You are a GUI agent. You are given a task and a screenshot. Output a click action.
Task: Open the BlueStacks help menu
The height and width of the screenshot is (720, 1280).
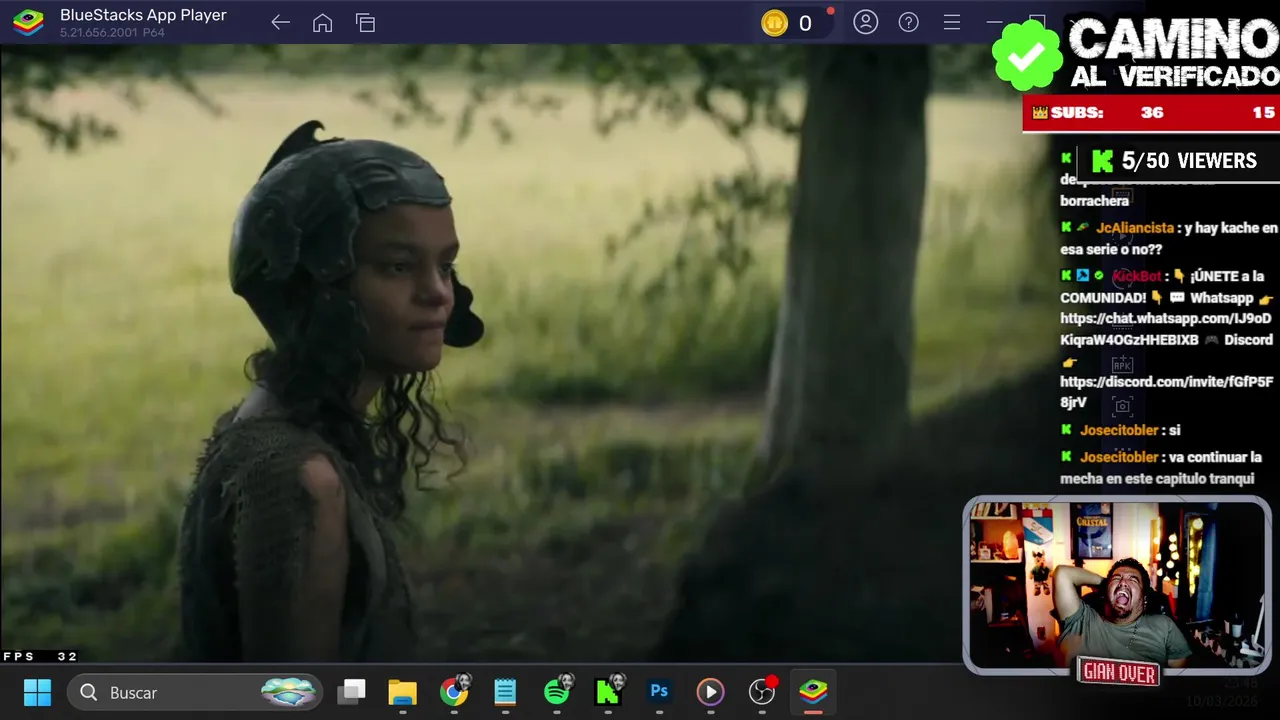click(x=908, y=22)
